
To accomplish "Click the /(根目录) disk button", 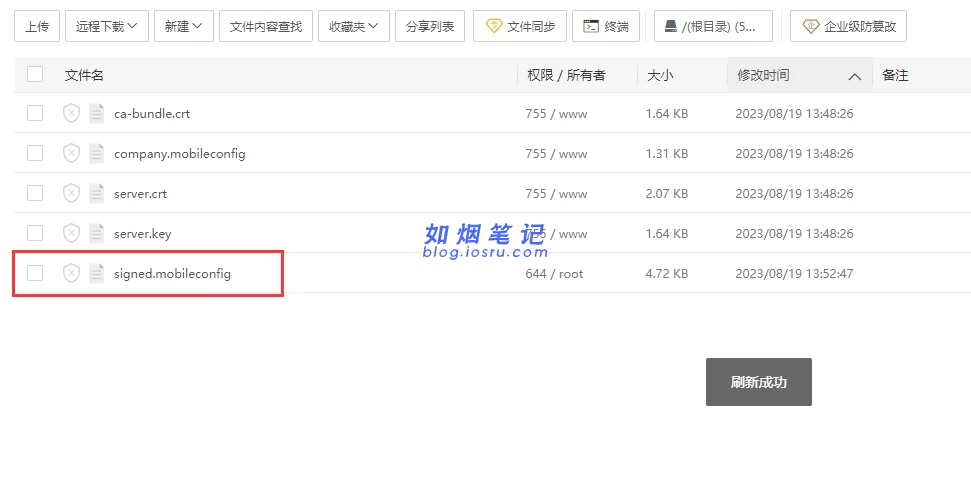I will point(713,26).
